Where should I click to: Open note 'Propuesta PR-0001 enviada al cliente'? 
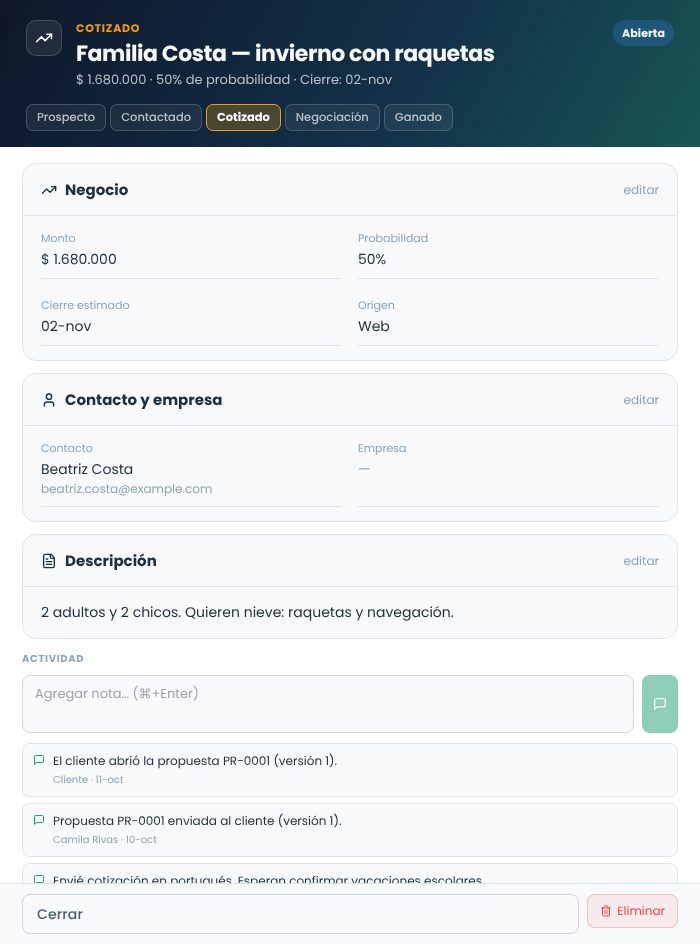[350, 830]
